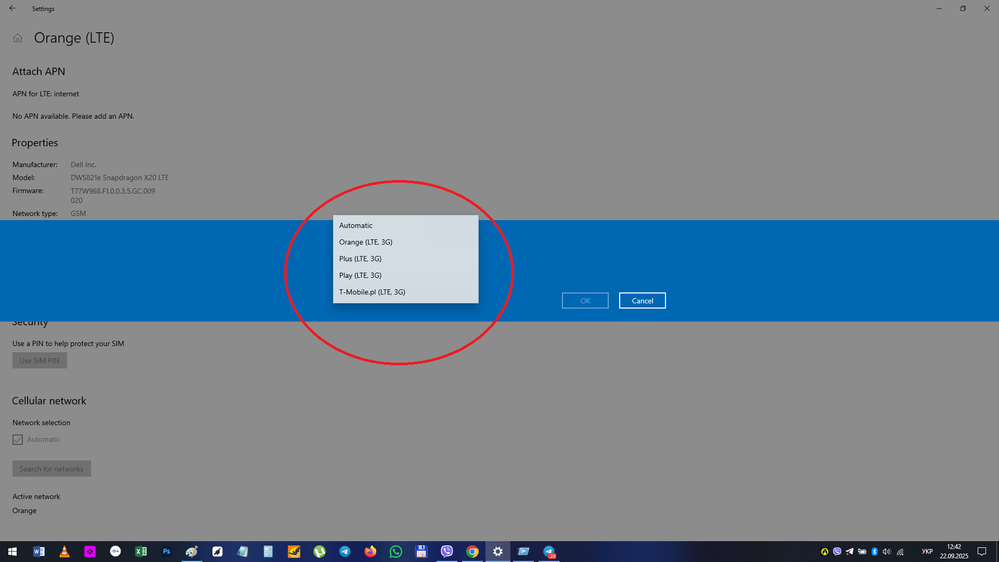Viewport: 999px width, 562px height.
Task: Open WhatsApp from the taskbar
Action: (396, 552)
